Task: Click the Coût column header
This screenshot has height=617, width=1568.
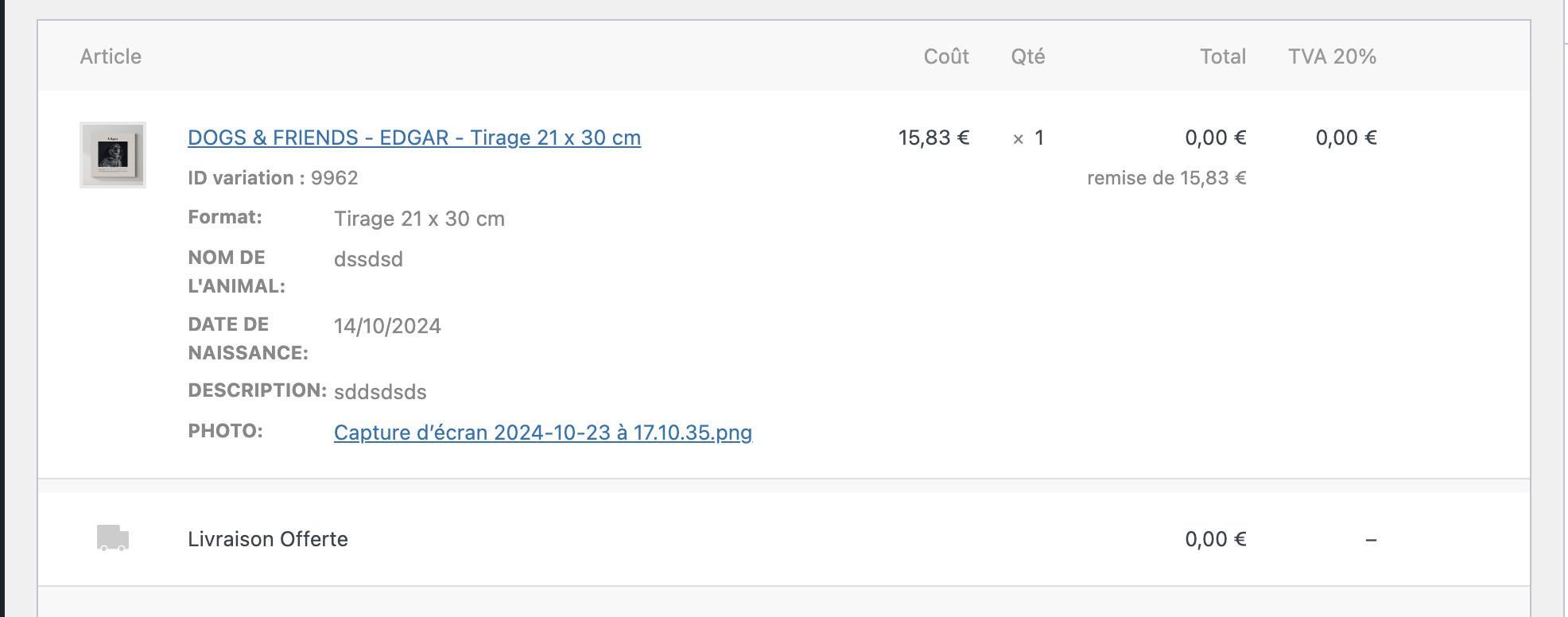Action: click(x=946, y=56)
